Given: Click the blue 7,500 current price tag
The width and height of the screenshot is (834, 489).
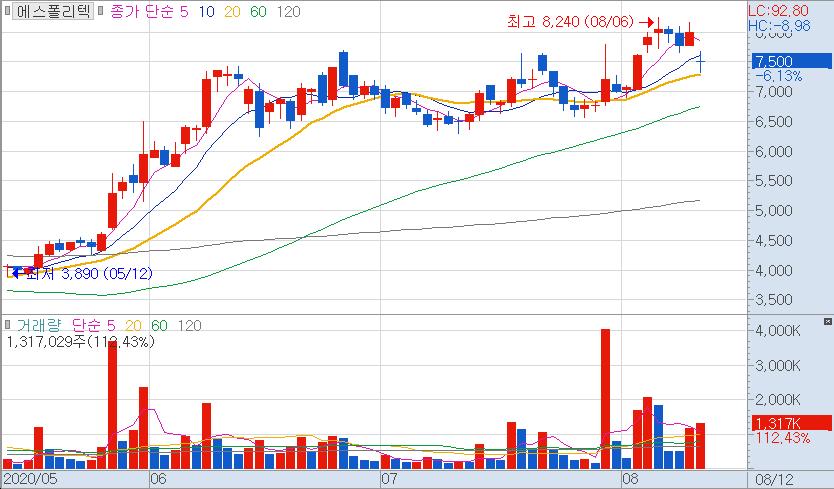Looking at the screenshot, I should click(x=791, y=61).
